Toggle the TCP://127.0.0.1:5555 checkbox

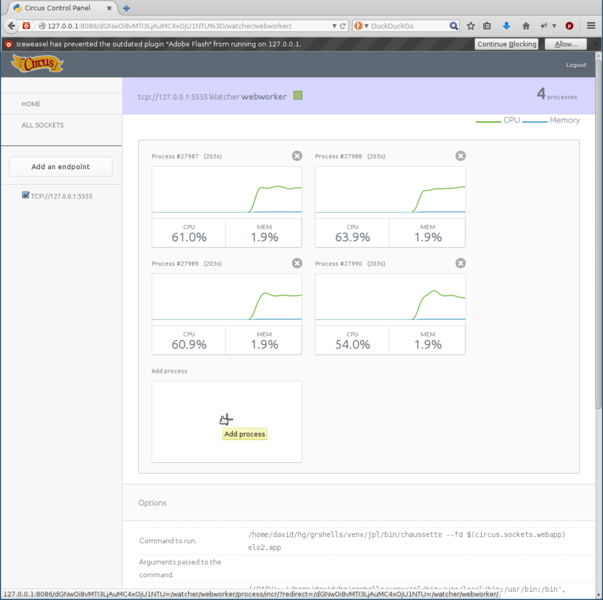point(25,195)
